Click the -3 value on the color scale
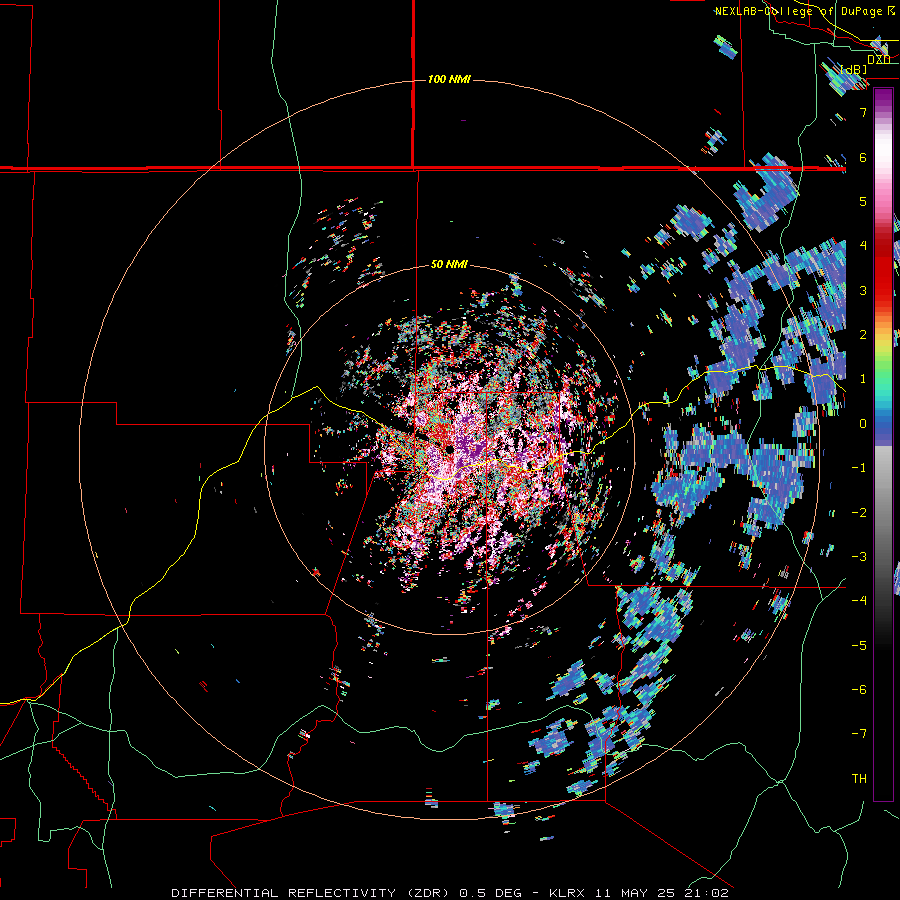This screenshot has height=900, width=900. coord(859,557)
